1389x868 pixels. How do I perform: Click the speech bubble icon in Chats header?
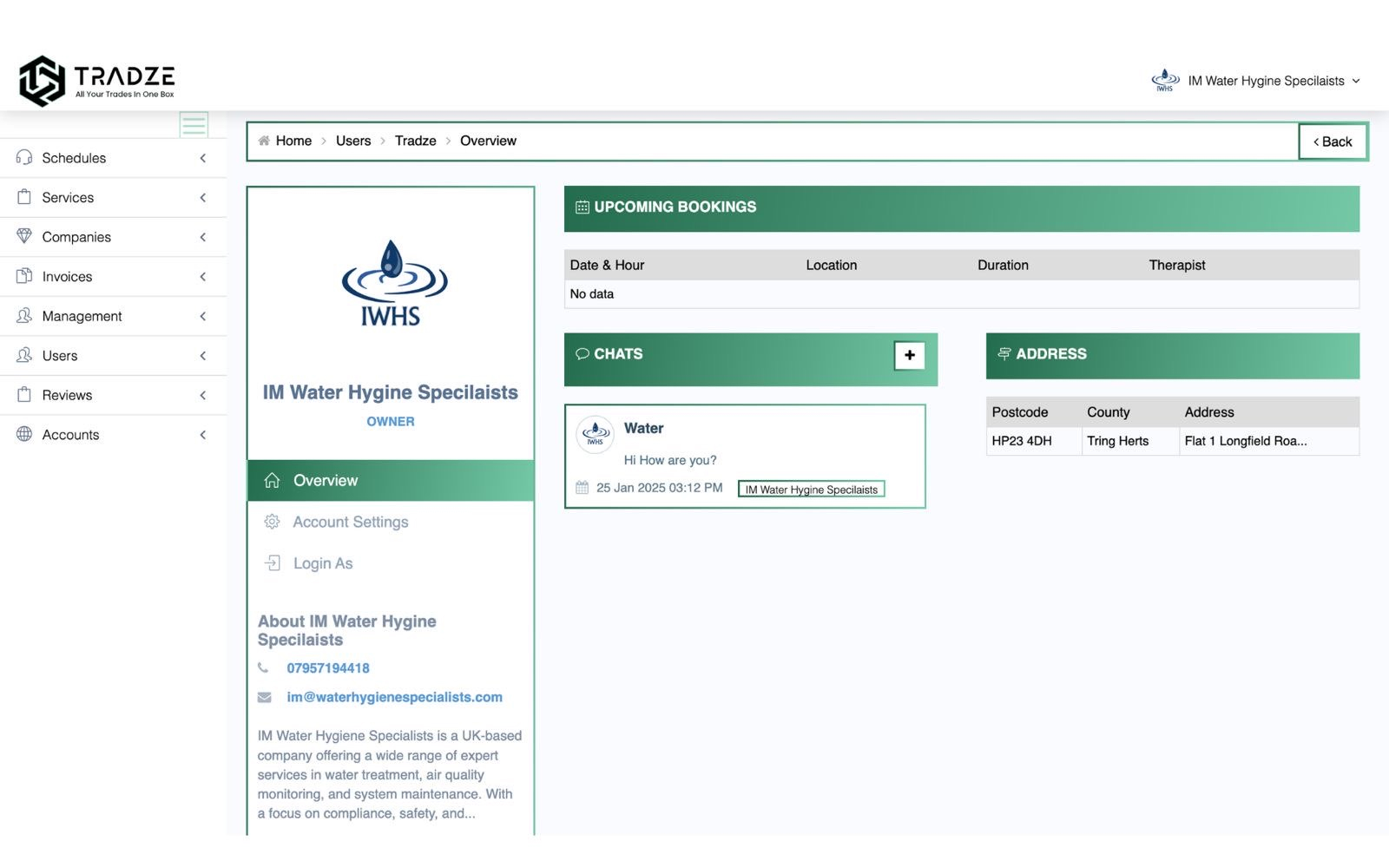[583, 354]
